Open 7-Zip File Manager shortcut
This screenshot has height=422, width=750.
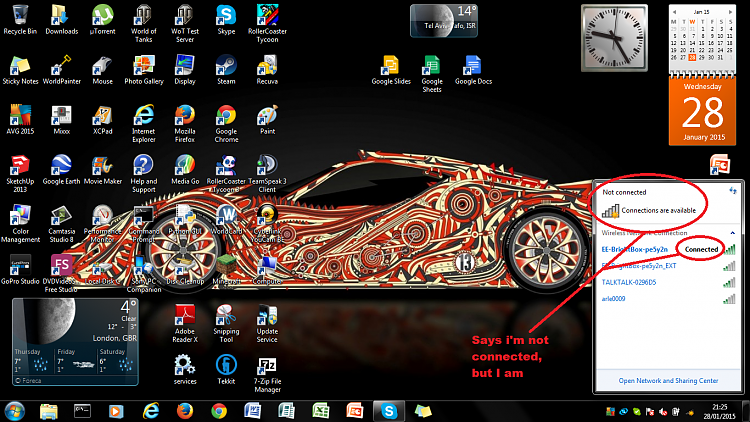pyautogui.click(x=267, y=373)
